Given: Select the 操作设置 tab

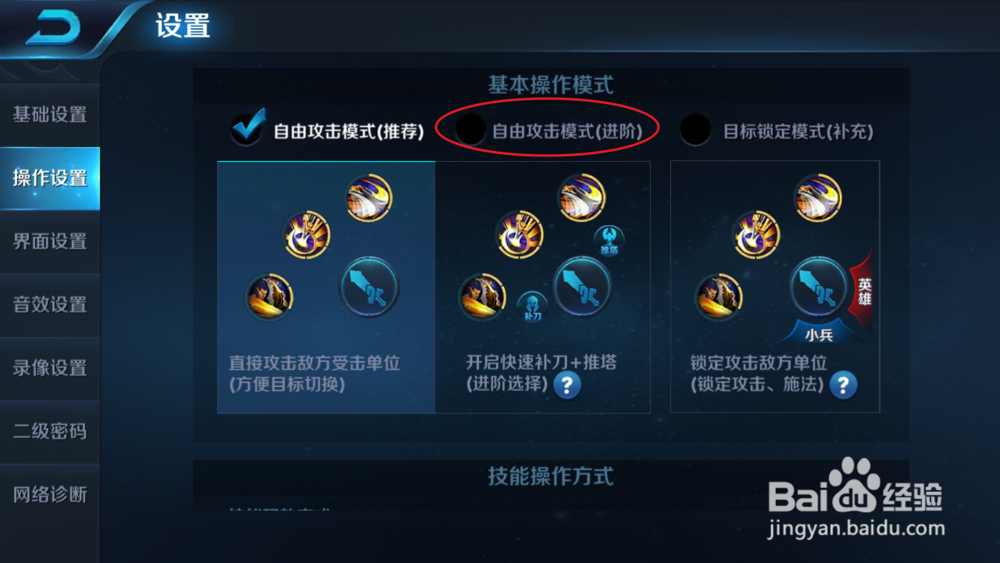Looking at the screenshot, I should click(x=50, y=178).
